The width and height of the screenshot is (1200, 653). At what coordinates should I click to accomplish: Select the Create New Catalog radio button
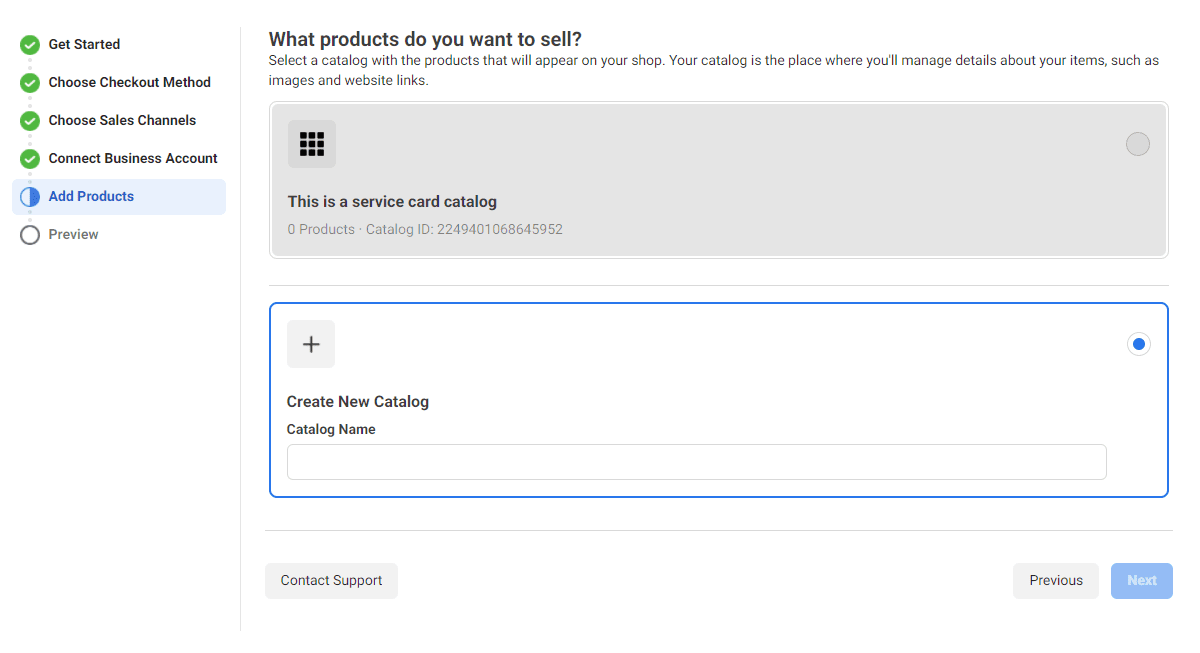1138,344
